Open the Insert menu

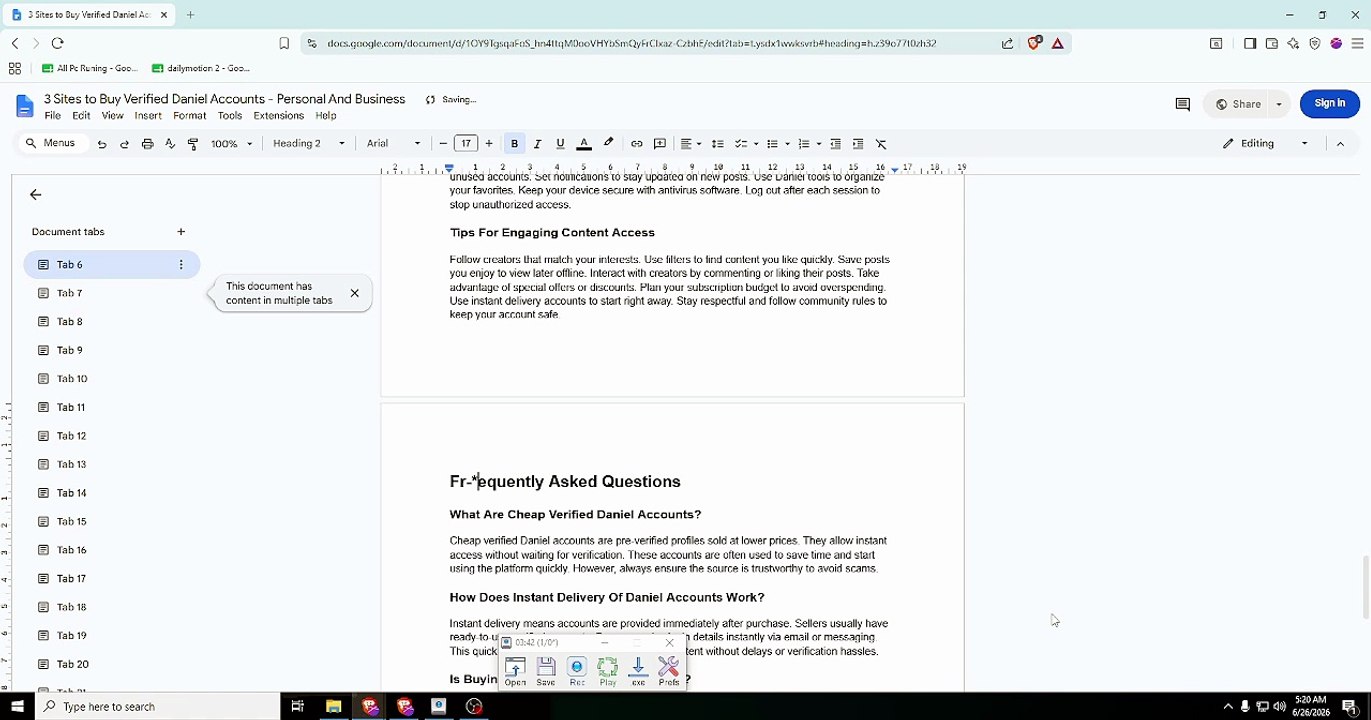148,116
